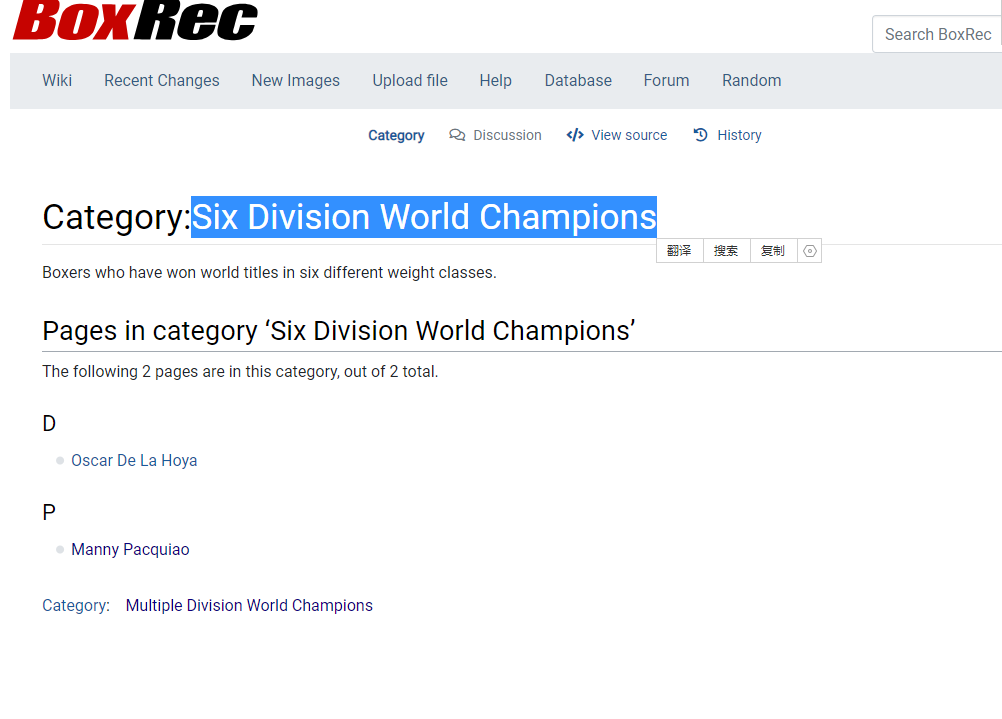Click the View source code icon
Image resolution: width=1002 pixels, height=719 pixels.
[575, 135]
